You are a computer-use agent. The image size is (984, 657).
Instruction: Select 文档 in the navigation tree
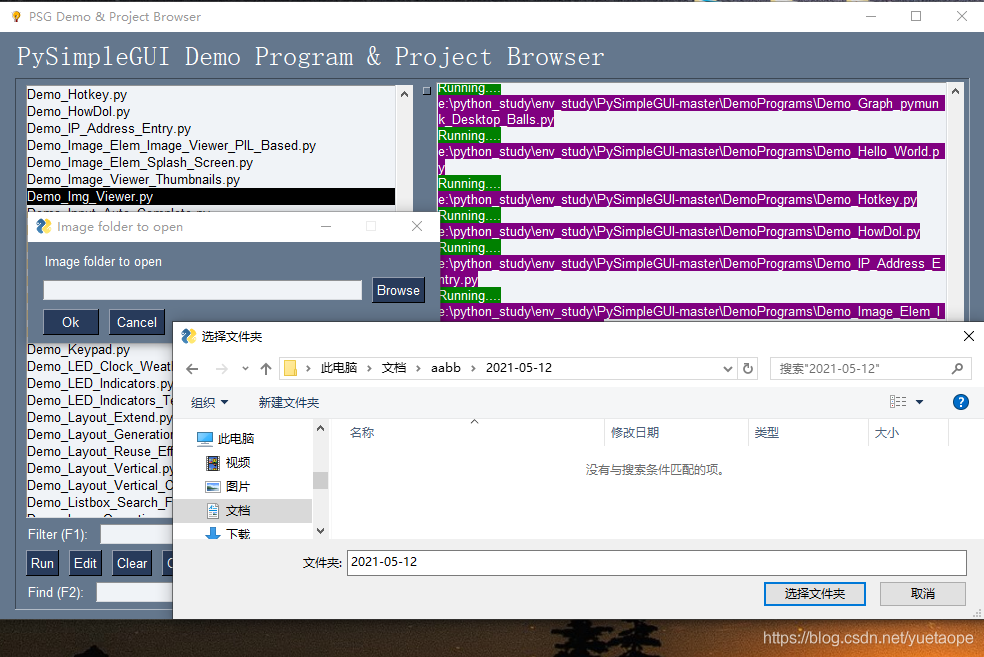click(242, 510)
